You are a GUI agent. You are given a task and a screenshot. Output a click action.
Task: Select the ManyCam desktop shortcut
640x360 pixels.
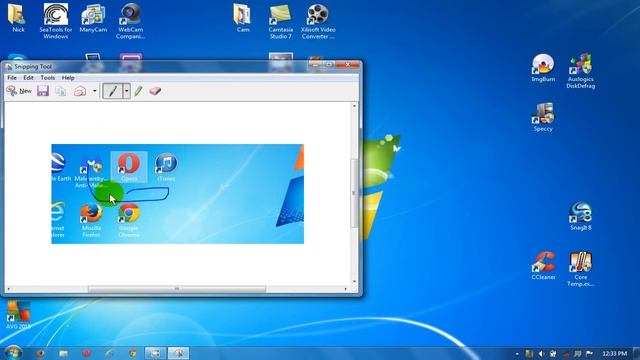[93, 18]
